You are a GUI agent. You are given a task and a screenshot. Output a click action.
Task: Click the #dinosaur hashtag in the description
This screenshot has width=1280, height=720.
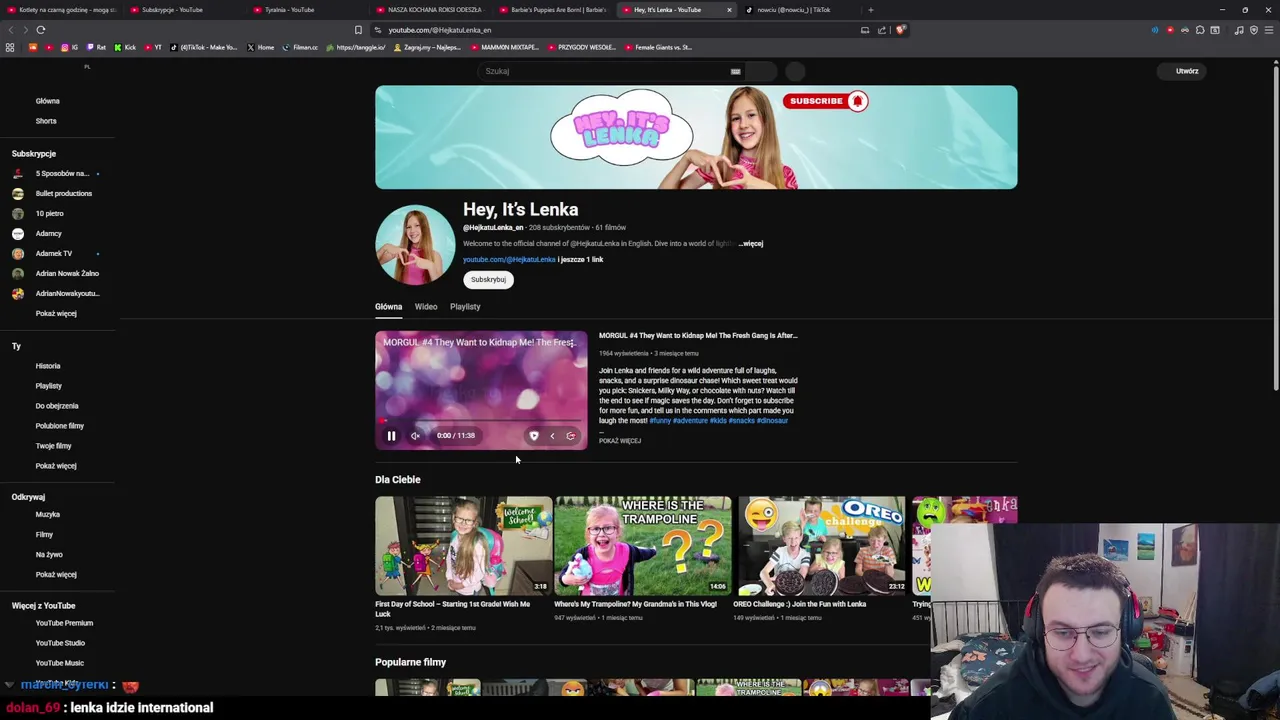(772, 421)
